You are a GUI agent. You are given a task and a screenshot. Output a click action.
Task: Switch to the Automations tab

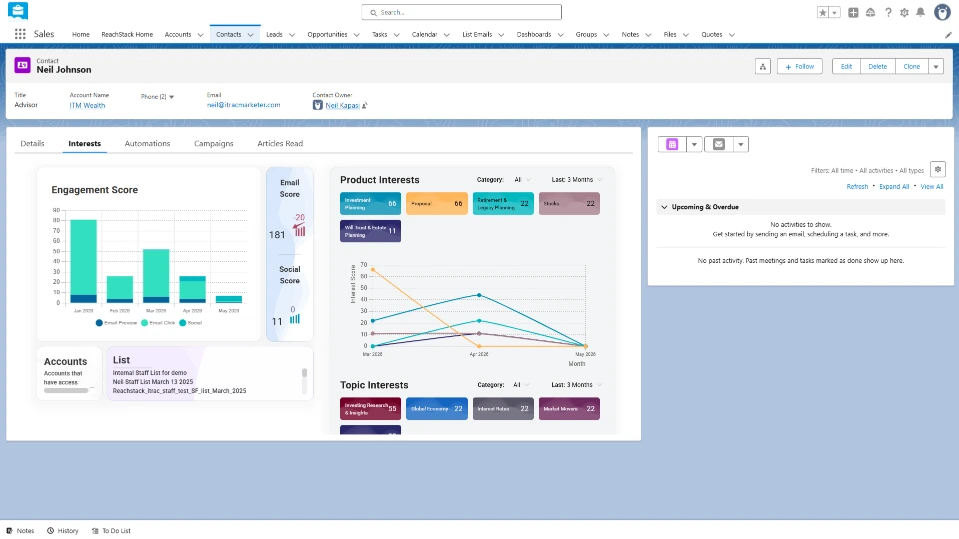pyautogui.click(x=147, y=144)
